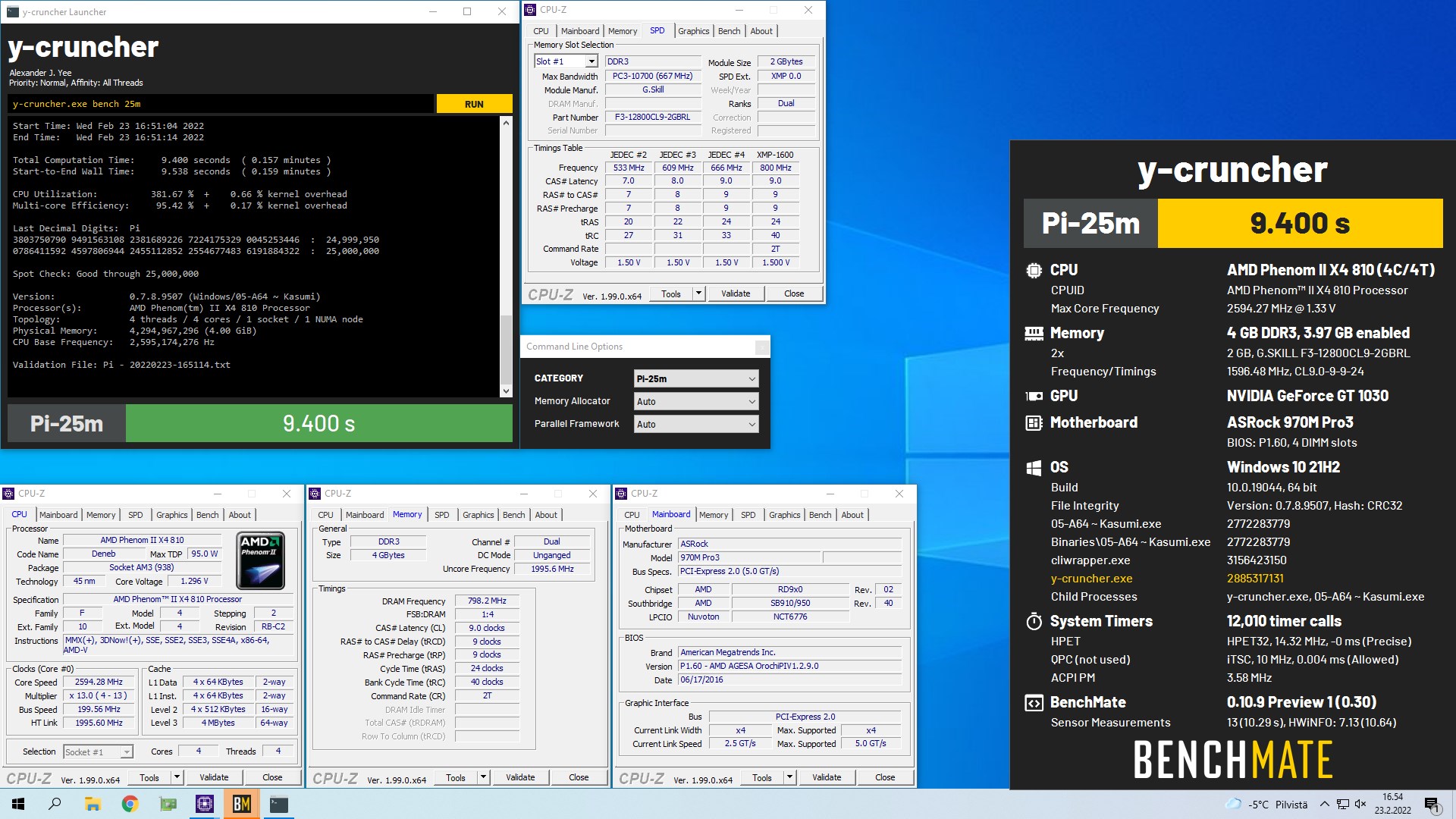Open the Windows Start menu
This screenshot has width=1456, height=819.
[18, 804]
